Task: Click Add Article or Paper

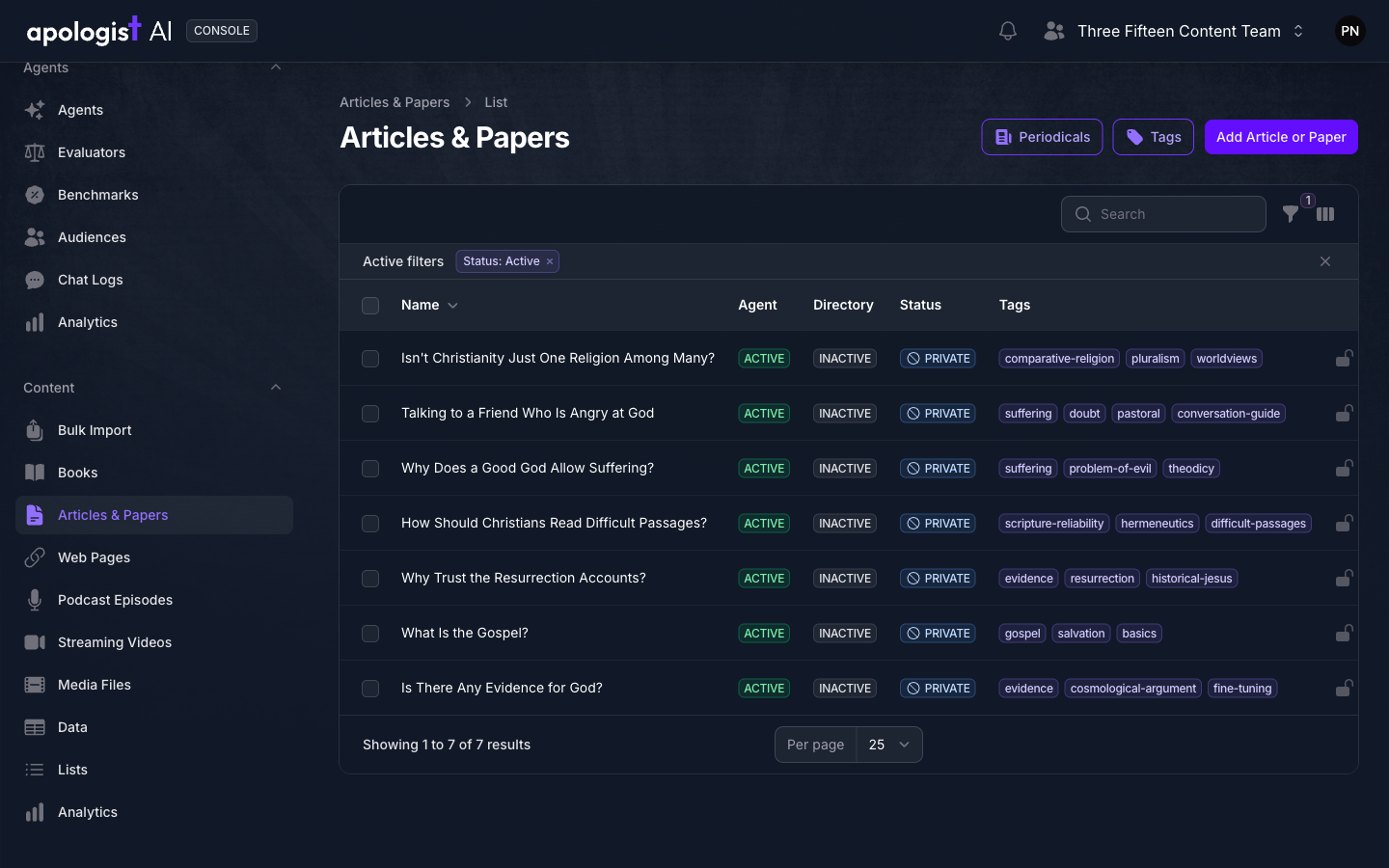Action: 1281,137
